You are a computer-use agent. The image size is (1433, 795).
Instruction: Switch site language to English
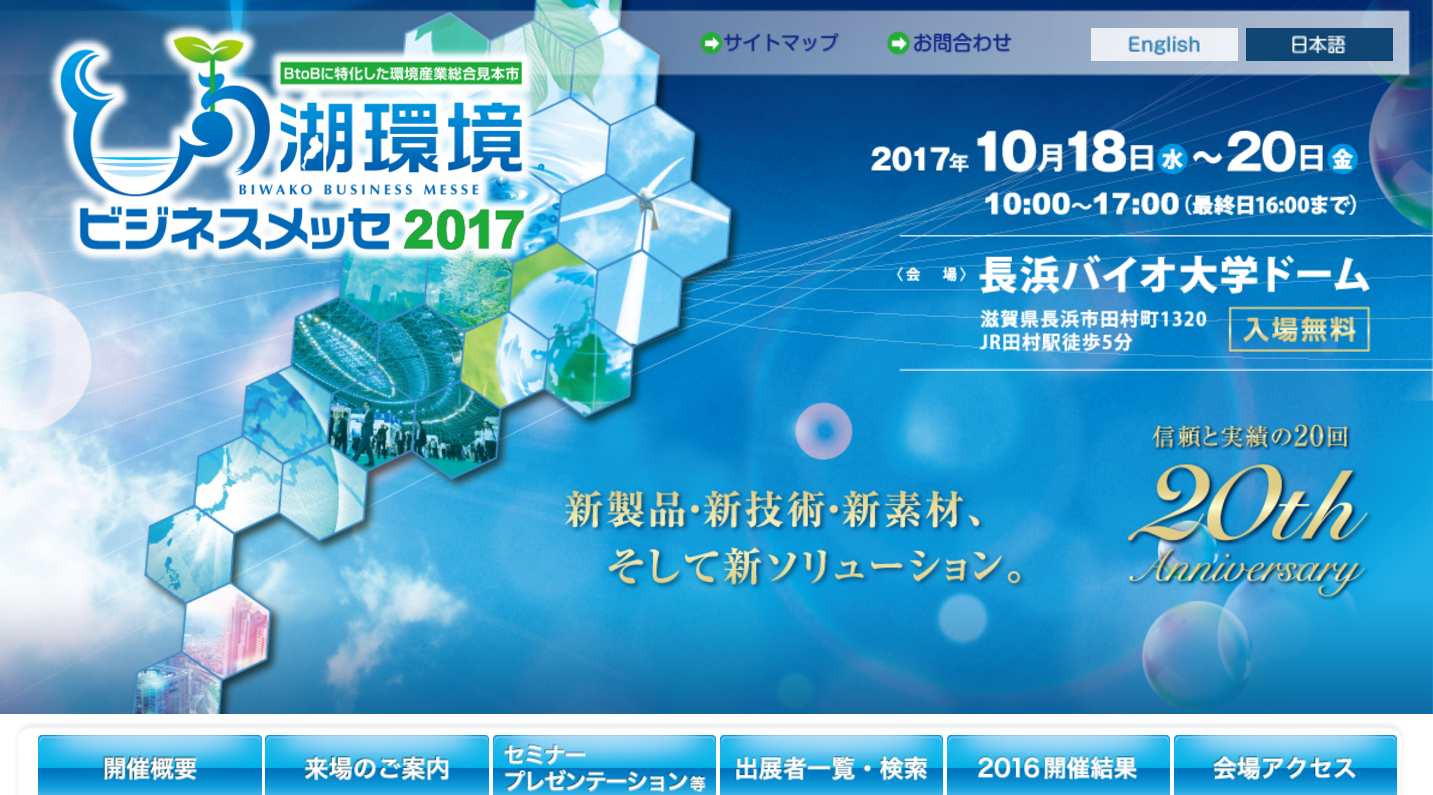(1164, 44)
